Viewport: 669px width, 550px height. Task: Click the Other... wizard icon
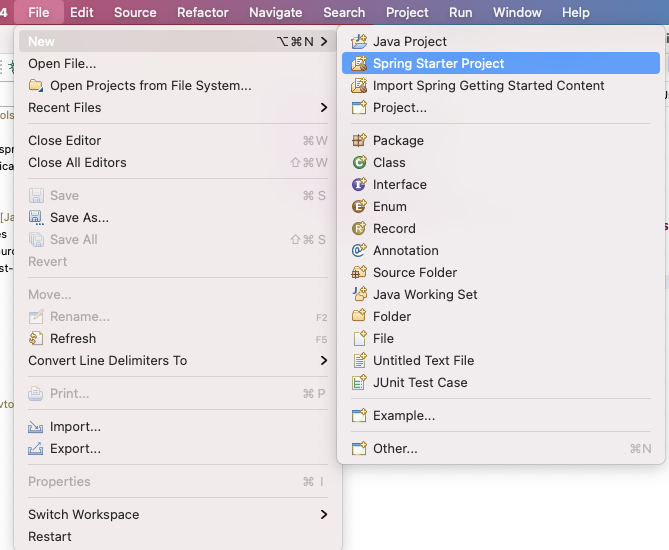(359, 448)
